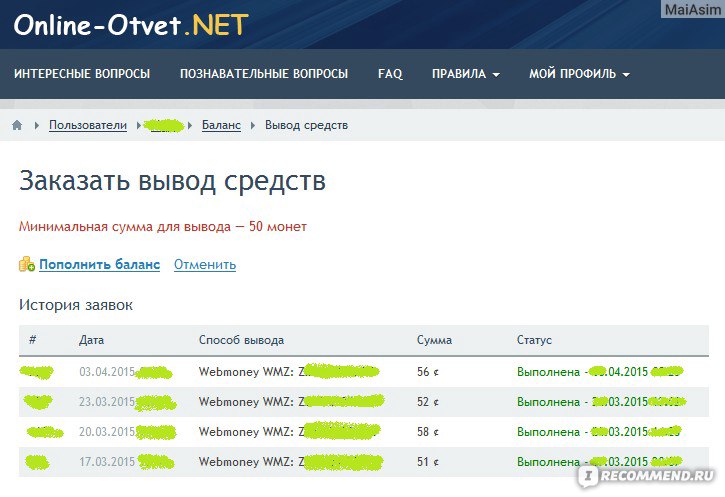The image size is (725, 497).
Task: Click the coins icon beside Пополнить баланс
Action: [x=27, y=264]
